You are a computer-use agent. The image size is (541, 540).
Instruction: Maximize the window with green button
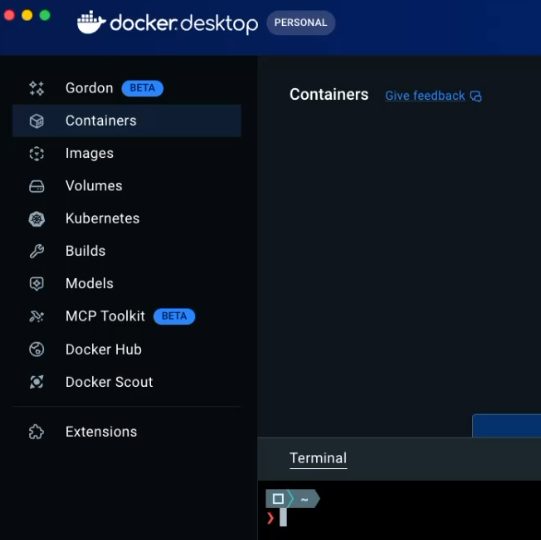(x=45, y=15)
